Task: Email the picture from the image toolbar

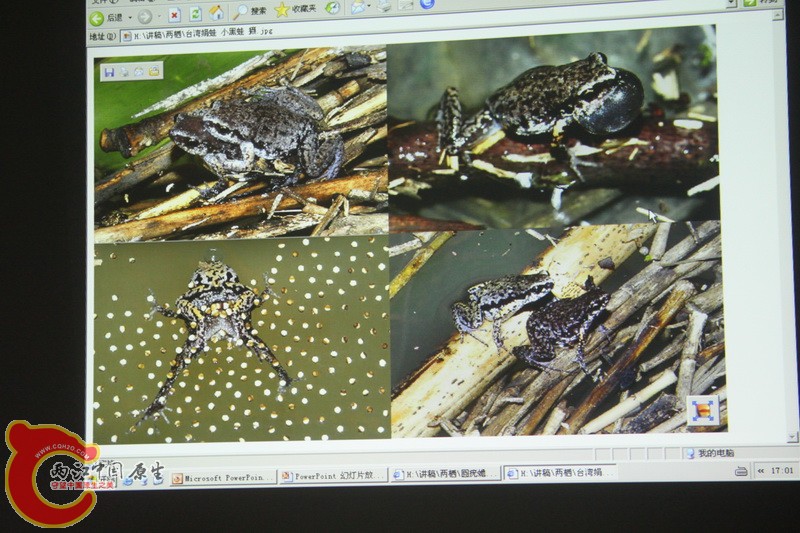Action: (139, 71)
